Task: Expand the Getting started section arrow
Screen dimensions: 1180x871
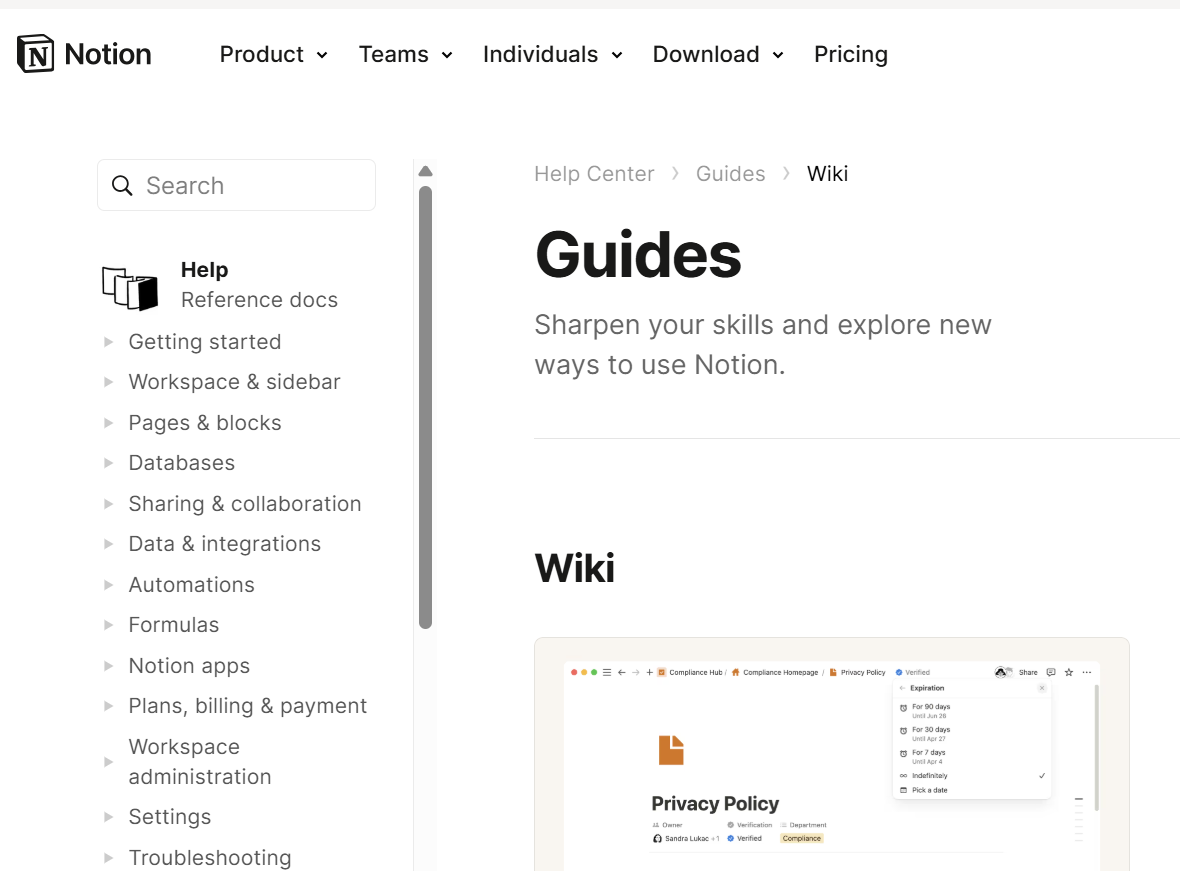Action: point(108,342)
